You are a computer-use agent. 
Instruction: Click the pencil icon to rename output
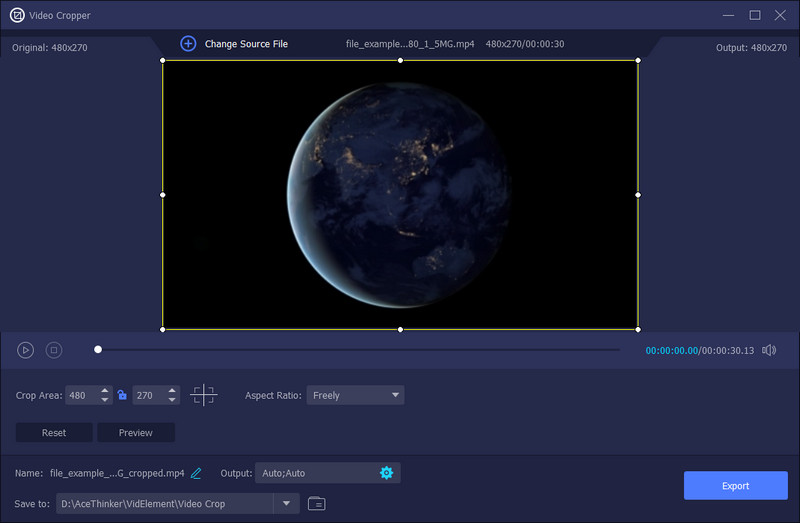pos(196,473)
